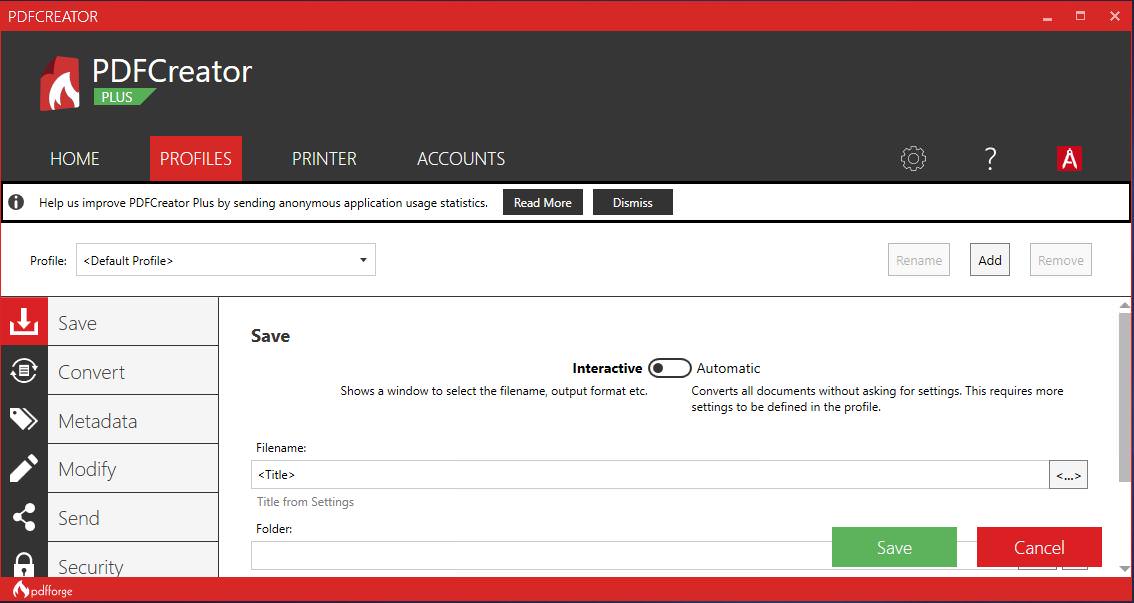1134x603 pixels.
Task: Open the Metadata section
Action: click(x=132, y=421)
